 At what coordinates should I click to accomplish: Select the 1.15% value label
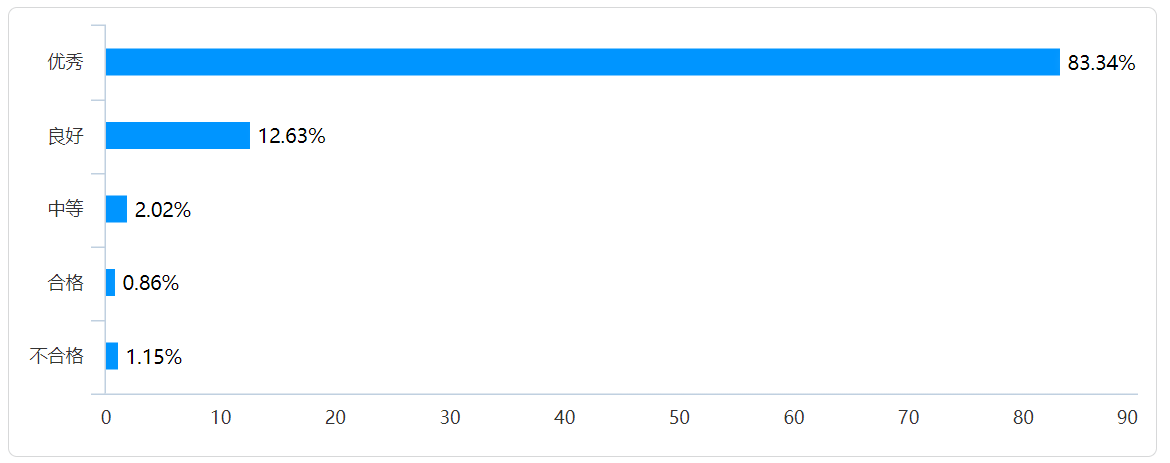point(153,357)
